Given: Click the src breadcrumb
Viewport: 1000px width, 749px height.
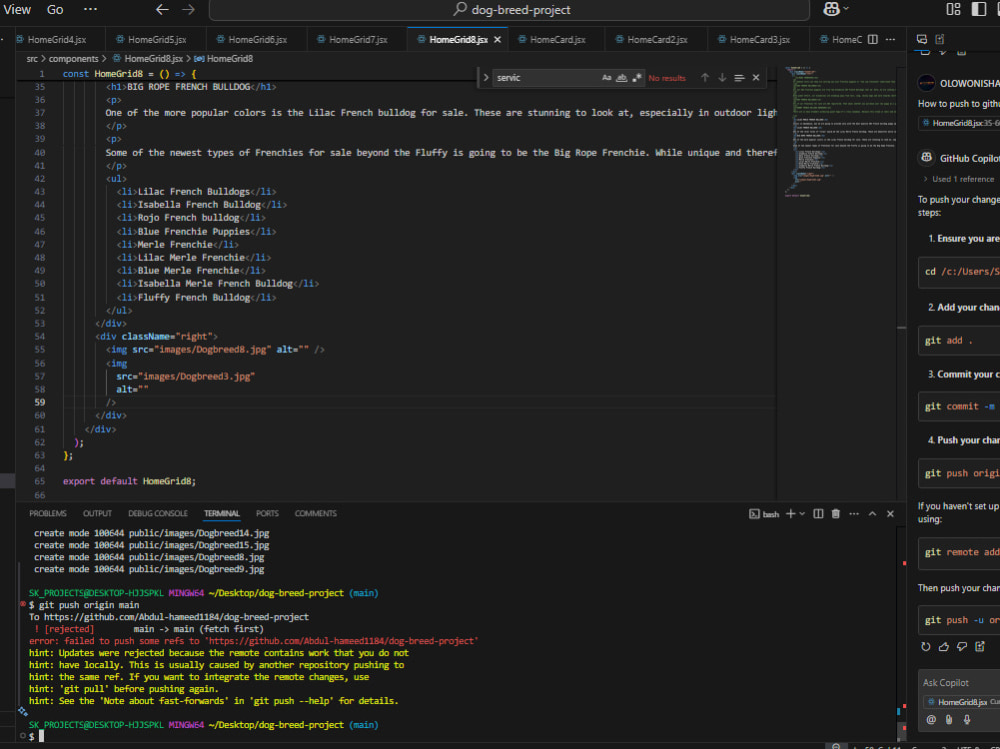Looking at the screenshot, I should 32,59.
